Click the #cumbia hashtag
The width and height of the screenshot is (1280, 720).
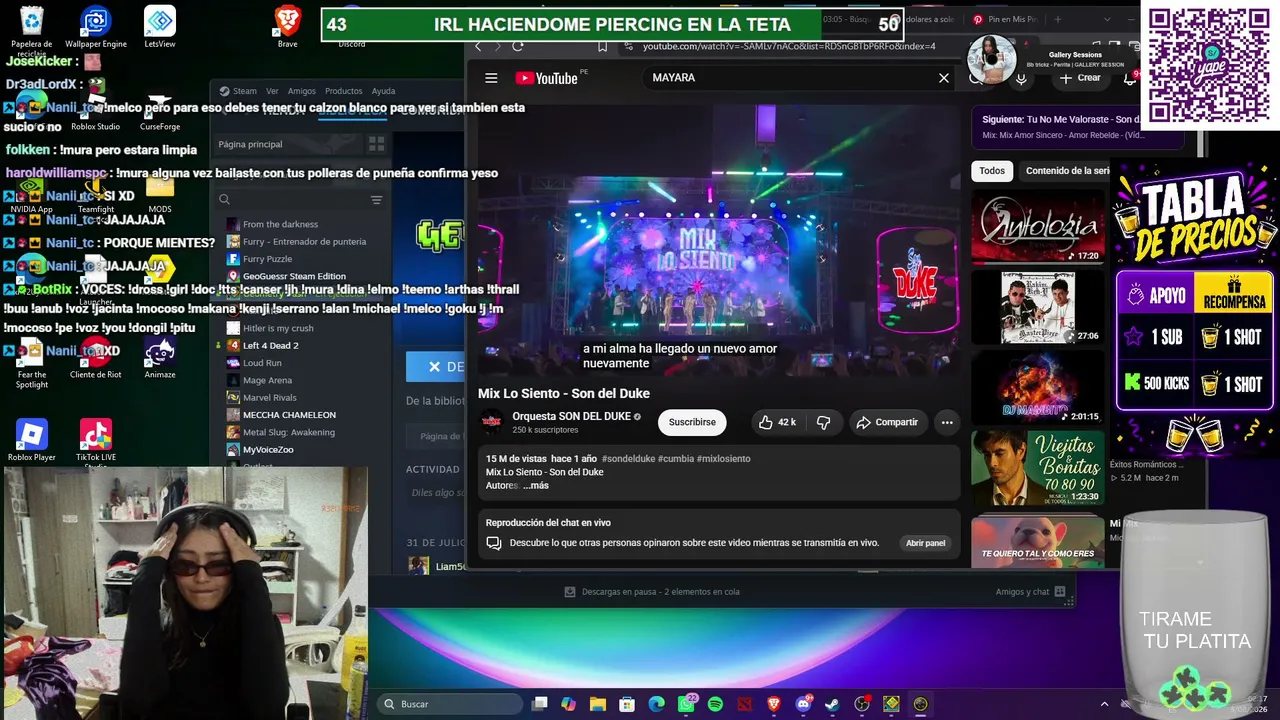(x=675, y=459)
